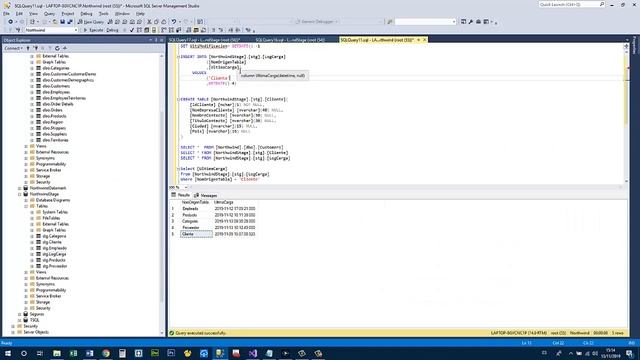Click the Connect button in Object Explorer
640x360 pixels.
13,48
